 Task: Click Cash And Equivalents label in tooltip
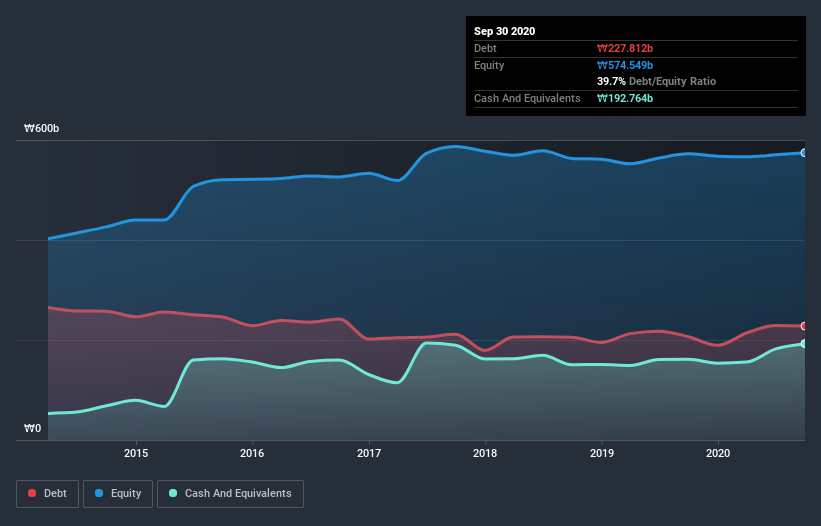coord(527,98)
